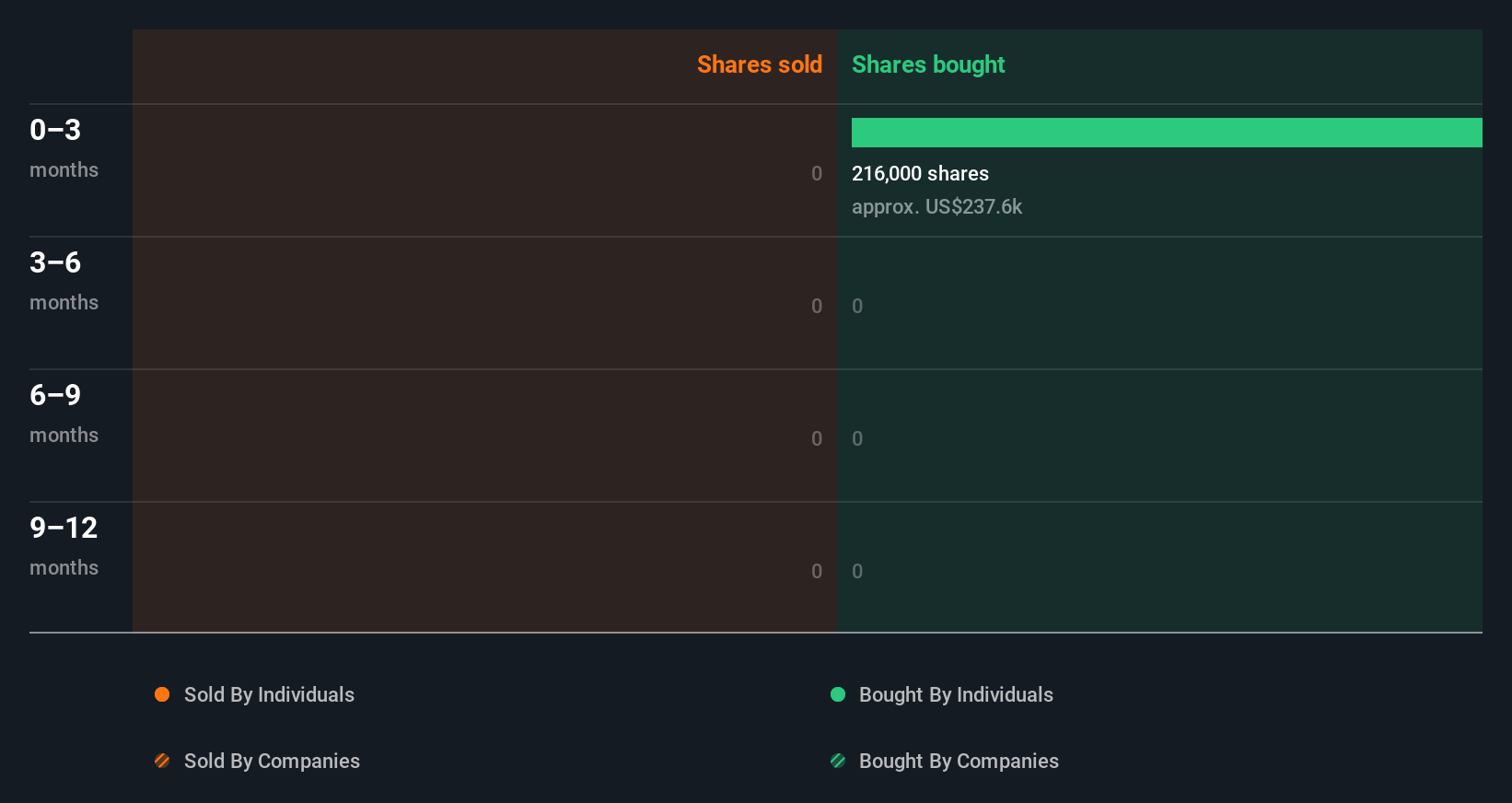Click the striped orange Sold By Companies icon
1512x803 pixels.
(162, 761)
